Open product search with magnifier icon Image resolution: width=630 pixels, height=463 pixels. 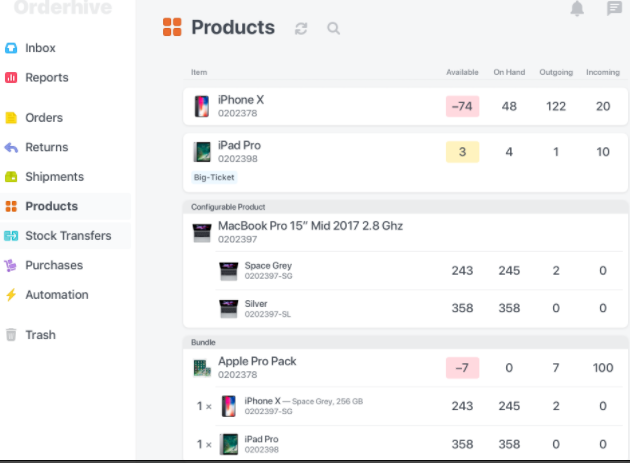333,29
